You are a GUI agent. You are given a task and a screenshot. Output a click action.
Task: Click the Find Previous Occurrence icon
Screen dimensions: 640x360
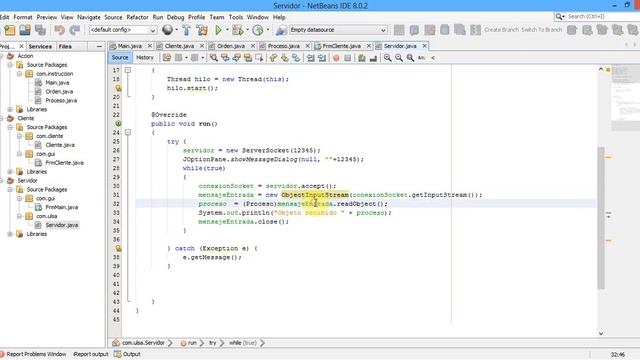(225, 58)
